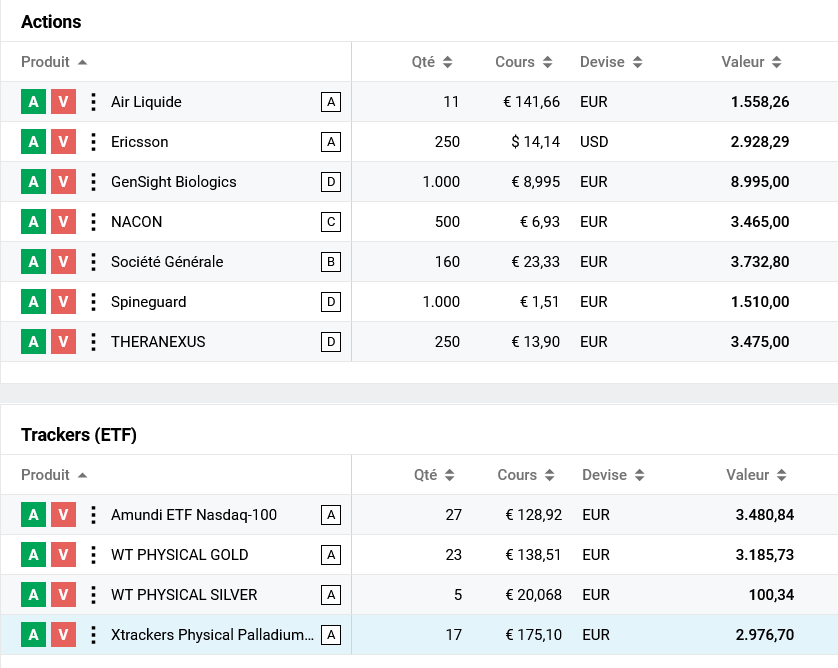Click the green A buy button for Air Liquide

pos(33,102)
